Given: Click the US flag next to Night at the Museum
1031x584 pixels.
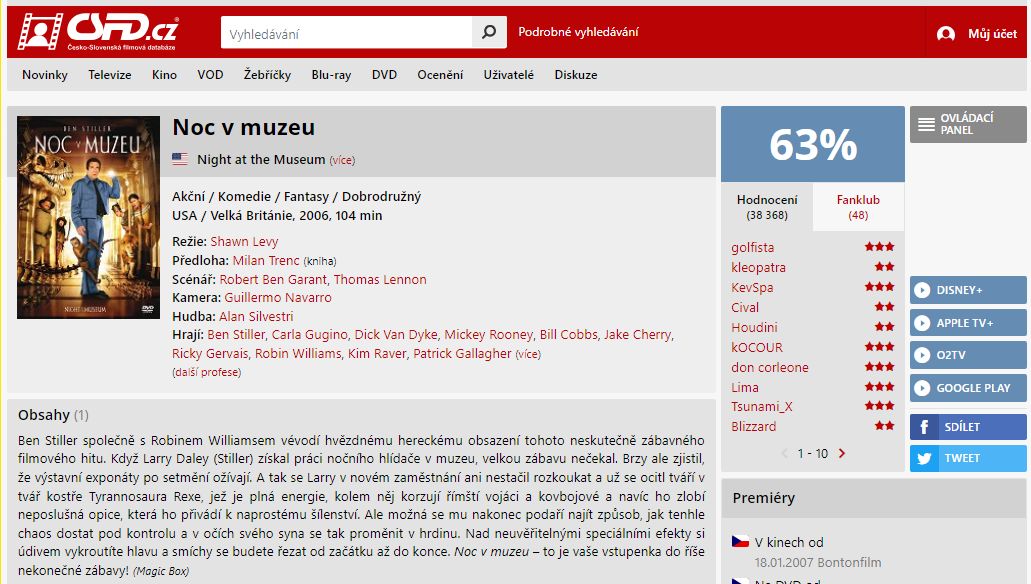Looking at the screenshot, I should (x=180, y=159).
